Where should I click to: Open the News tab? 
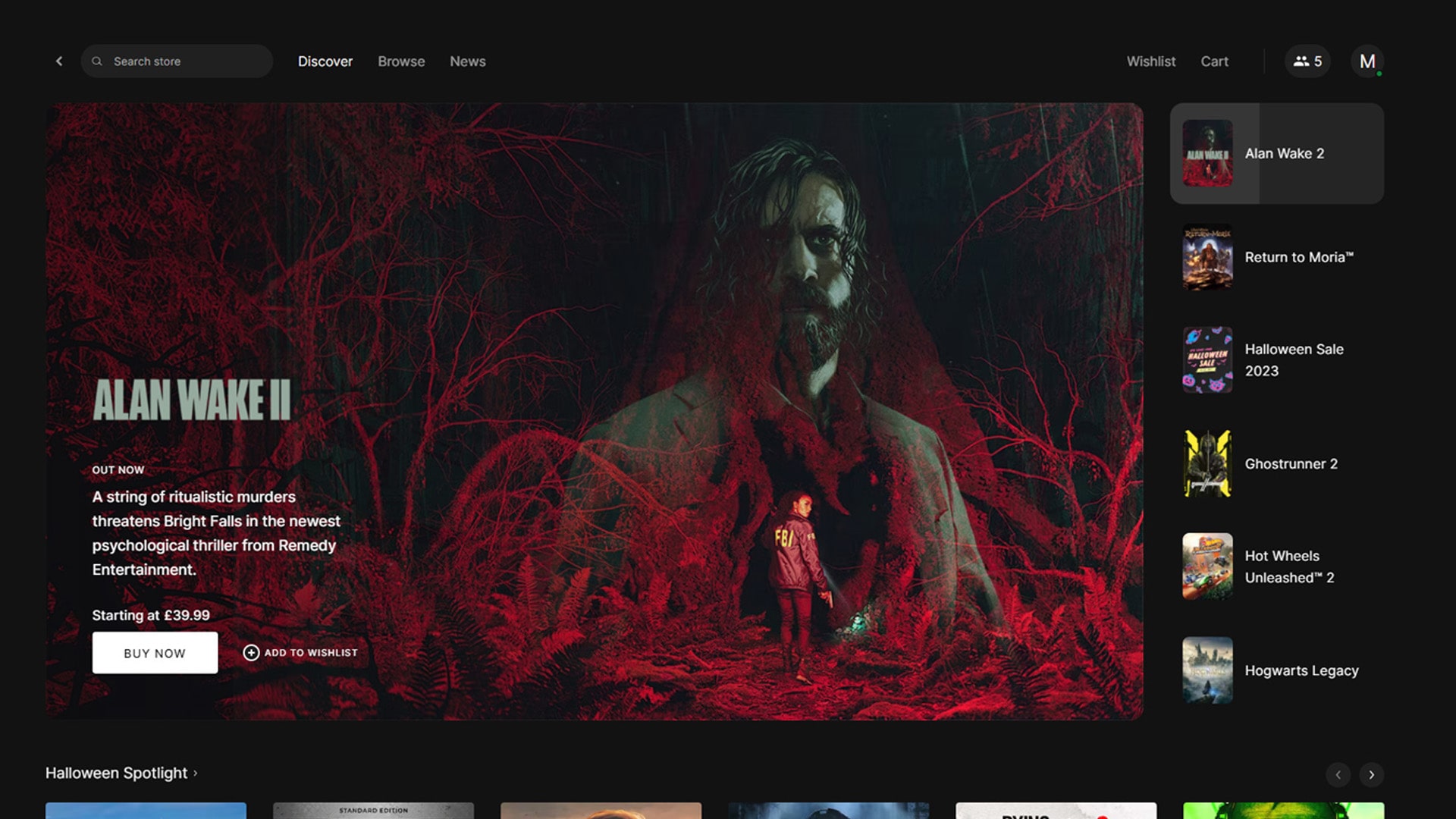click(x=468, y=61)
